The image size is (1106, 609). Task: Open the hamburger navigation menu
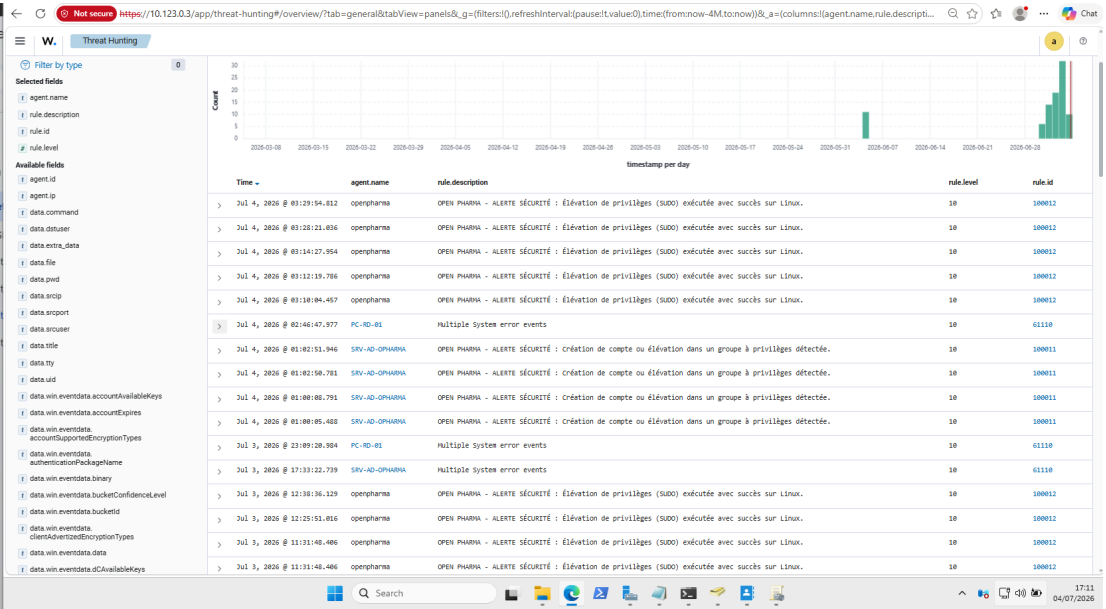(20, 41)
